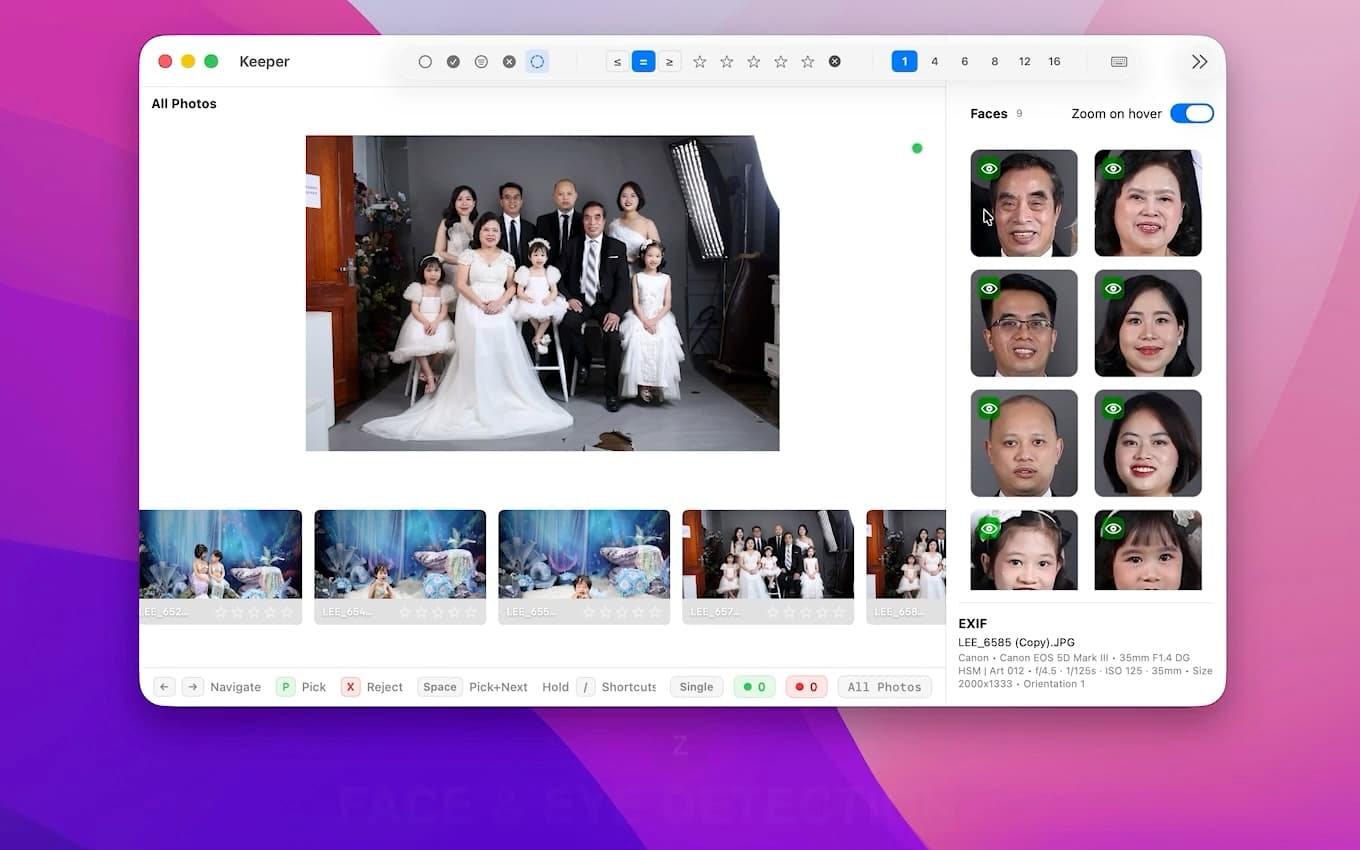Turn off the Zoom on hover switch

point(1192,113)
